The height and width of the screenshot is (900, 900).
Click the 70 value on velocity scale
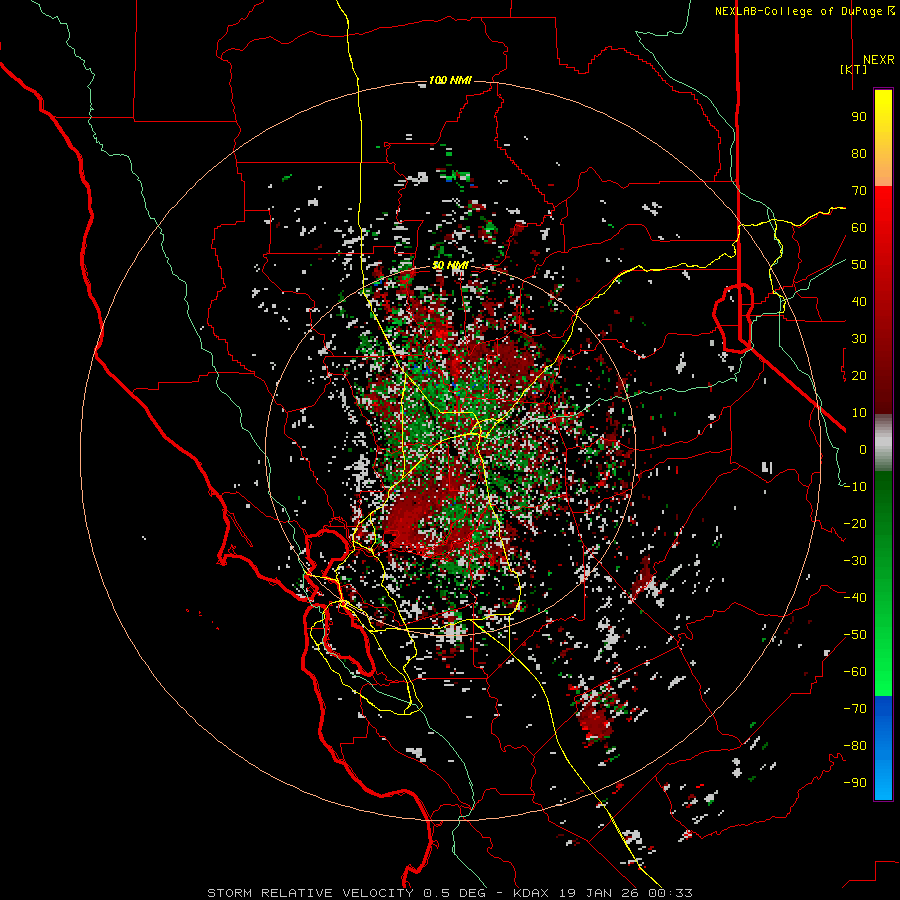pos(859,191)
